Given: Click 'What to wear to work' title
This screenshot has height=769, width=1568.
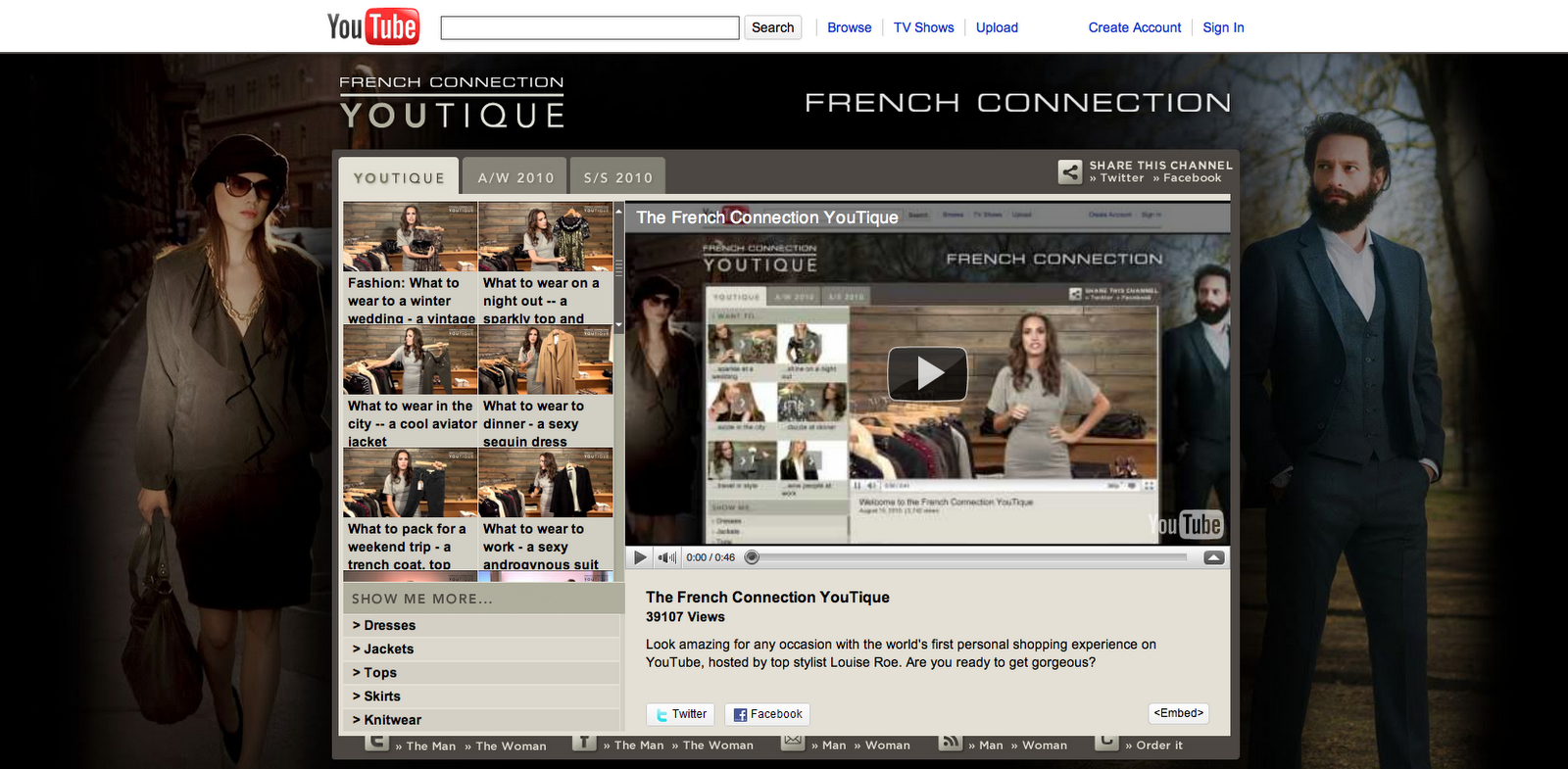Looking at the screenshot, I should pyautogui.click(x=540, y=546).
